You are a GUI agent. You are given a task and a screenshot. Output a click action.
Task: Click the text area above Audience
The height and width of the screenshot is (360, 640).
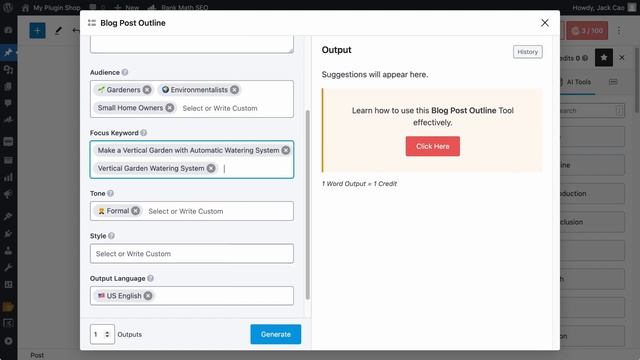(191, 44)
